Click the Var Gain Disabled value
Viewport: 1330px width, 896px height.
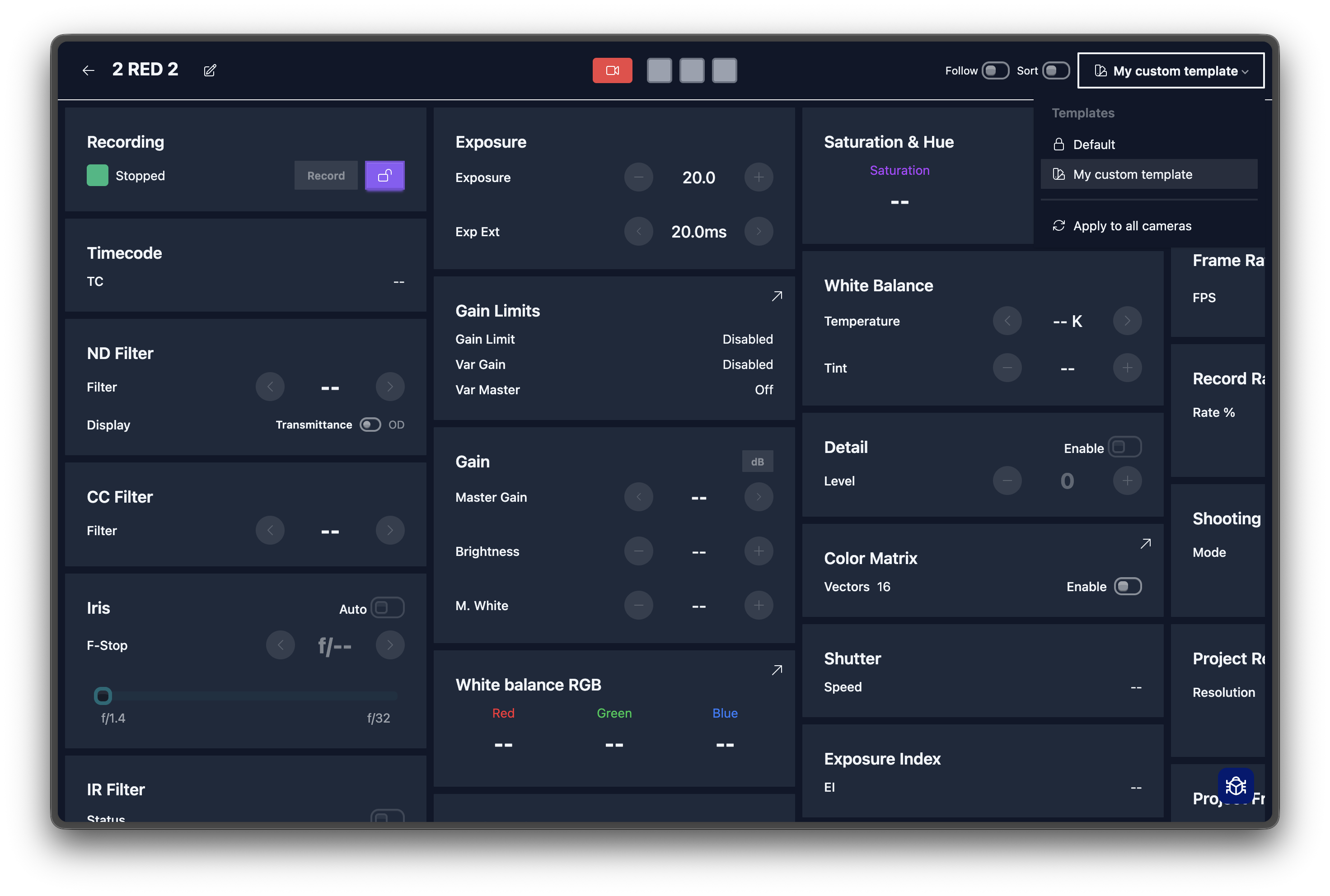point(748,364)
